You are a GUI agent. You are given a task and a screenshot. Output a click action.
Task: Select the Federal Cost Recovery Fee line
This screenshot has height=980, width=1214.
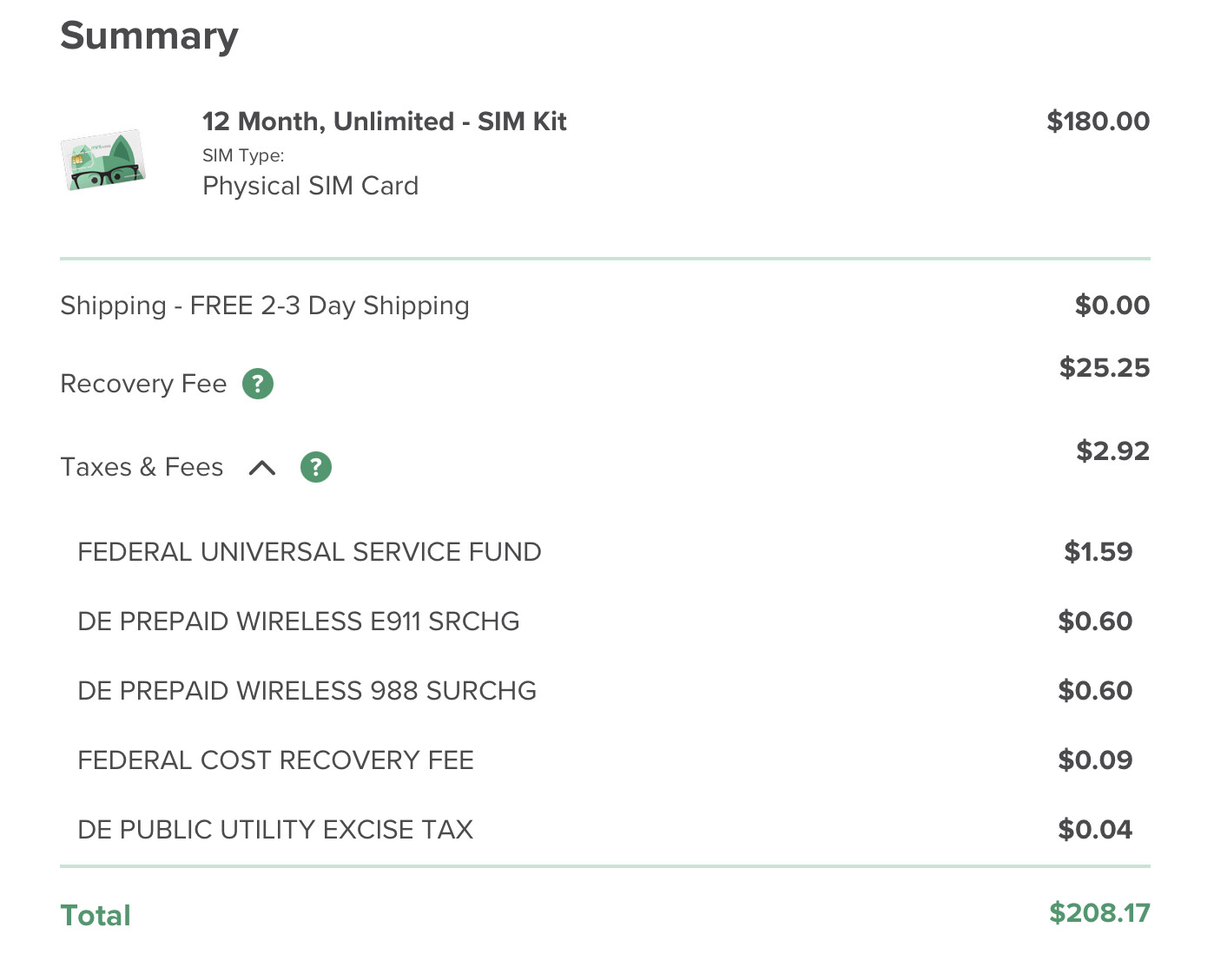tap(275, 760)
